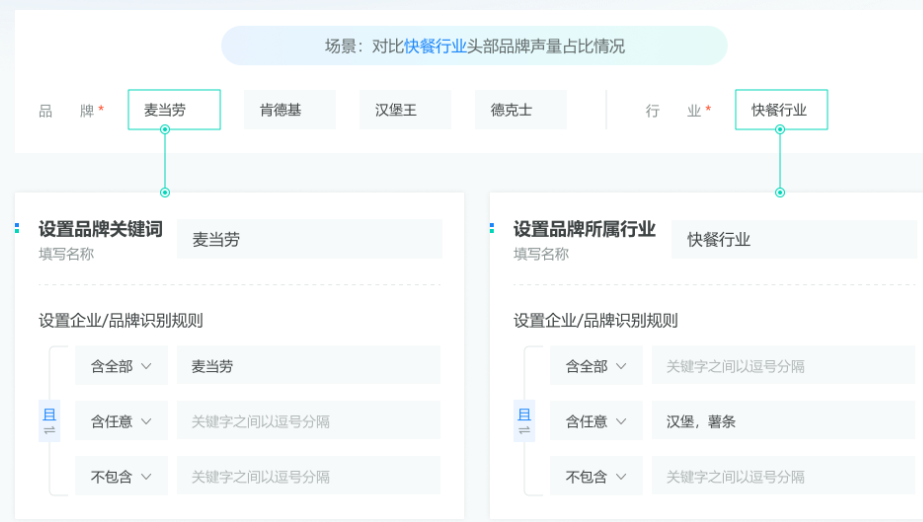Toggle 且 logic switch in brand keyword panel
This screenshot has height=522, width=923.
[x=49, y=421]
